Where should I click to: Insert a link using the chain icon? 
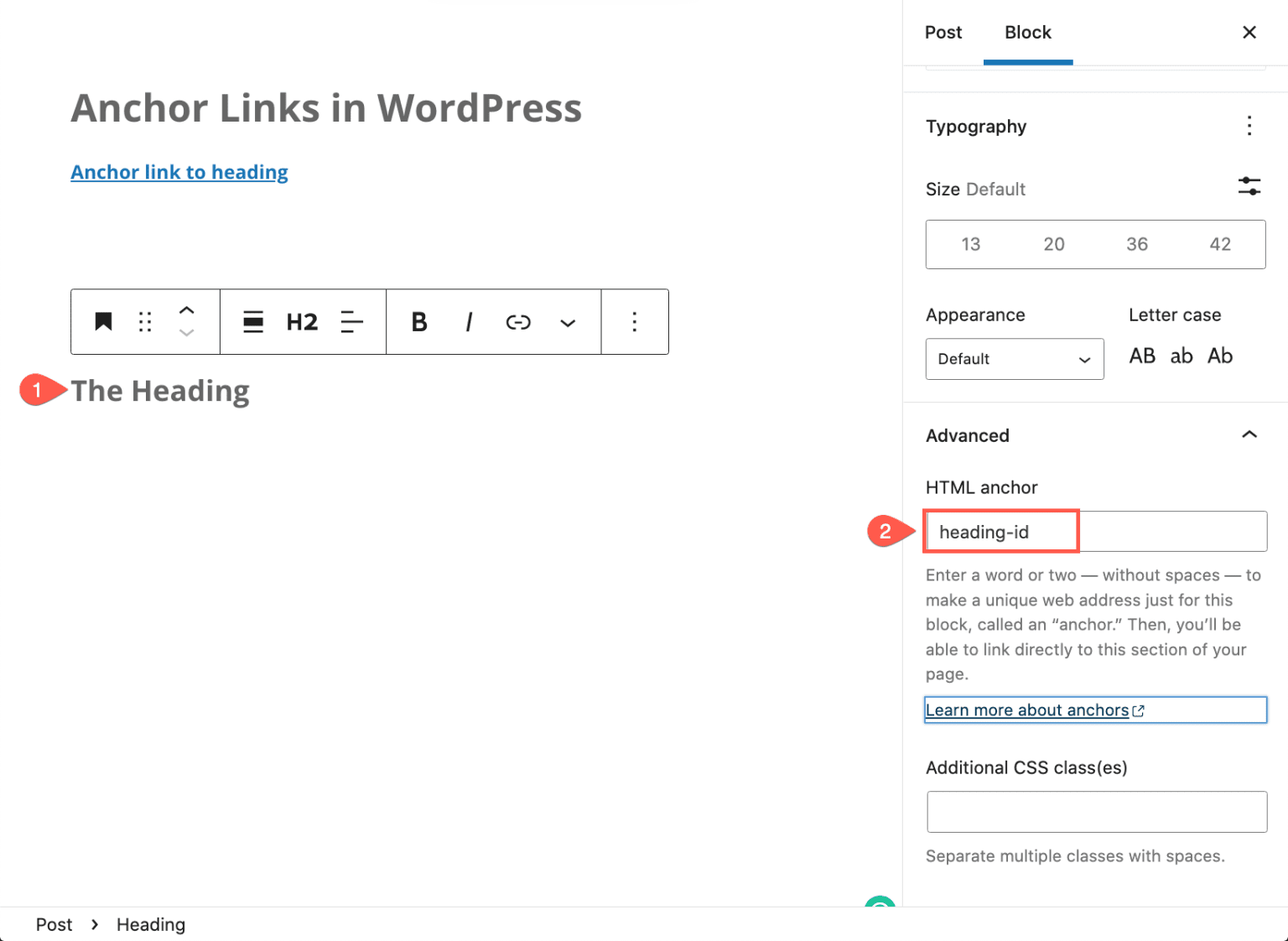[x=517, y=321]
